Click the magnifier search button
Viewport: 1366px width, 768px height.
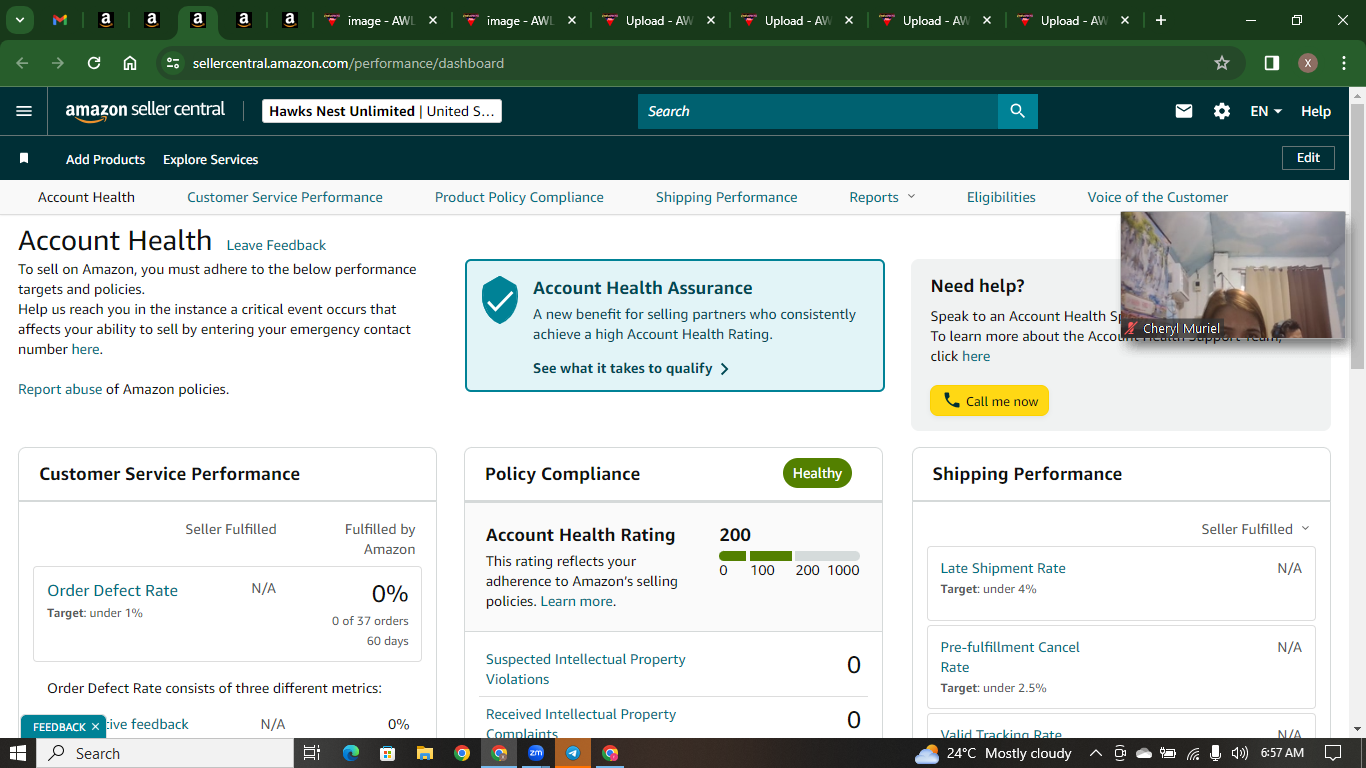(1018, 111)
